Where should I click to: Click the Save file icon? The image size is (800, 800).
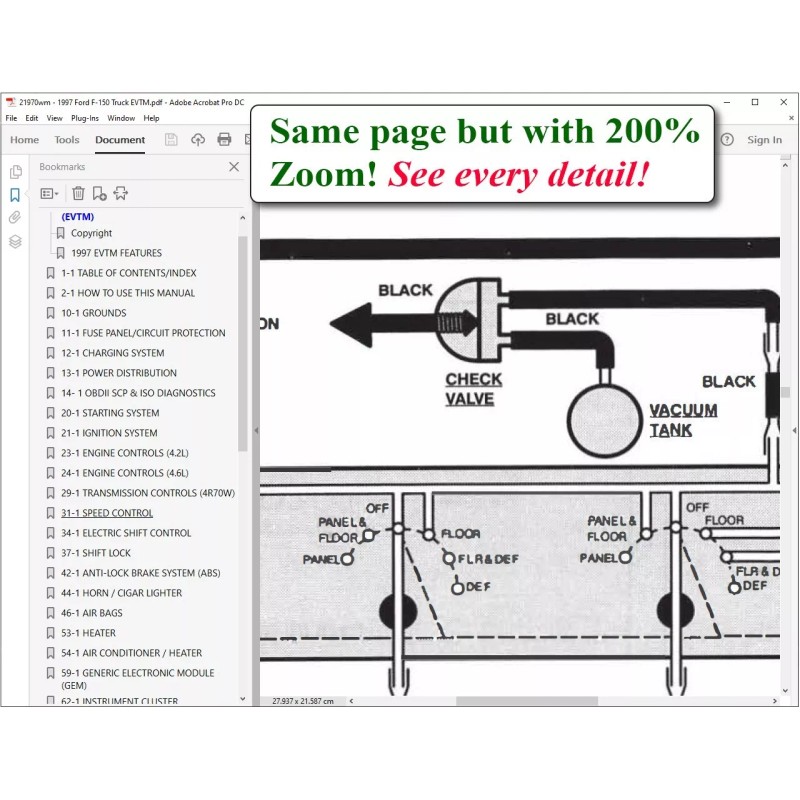(x=171, y=140)
